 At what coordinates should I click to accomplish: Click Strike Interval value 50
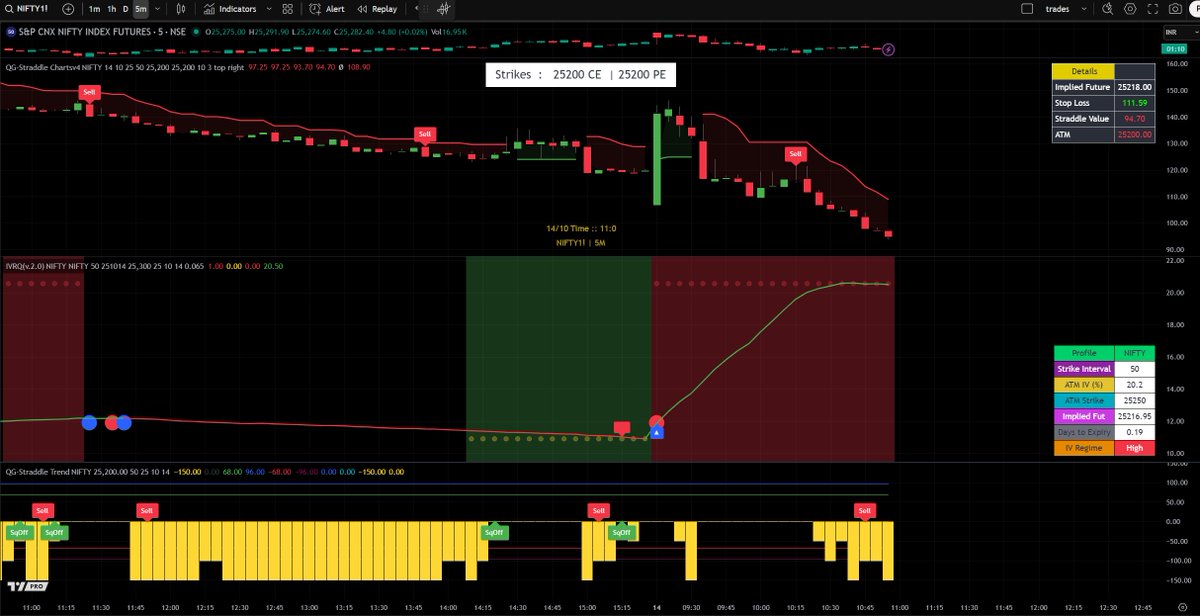(1134, 369)
